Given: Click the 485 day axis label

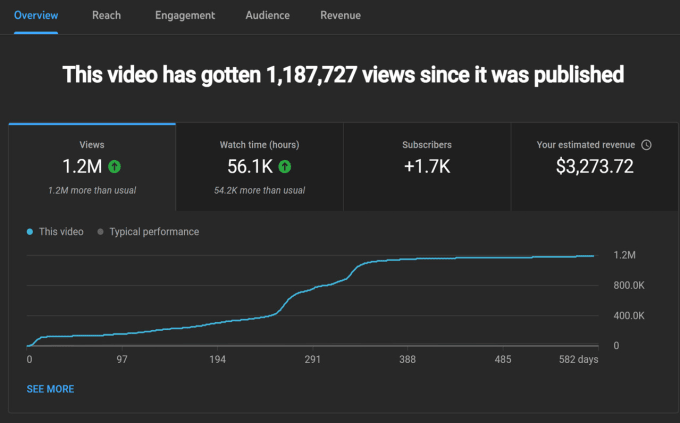Looking at the screenshot, I should click(x=503, y=360).
